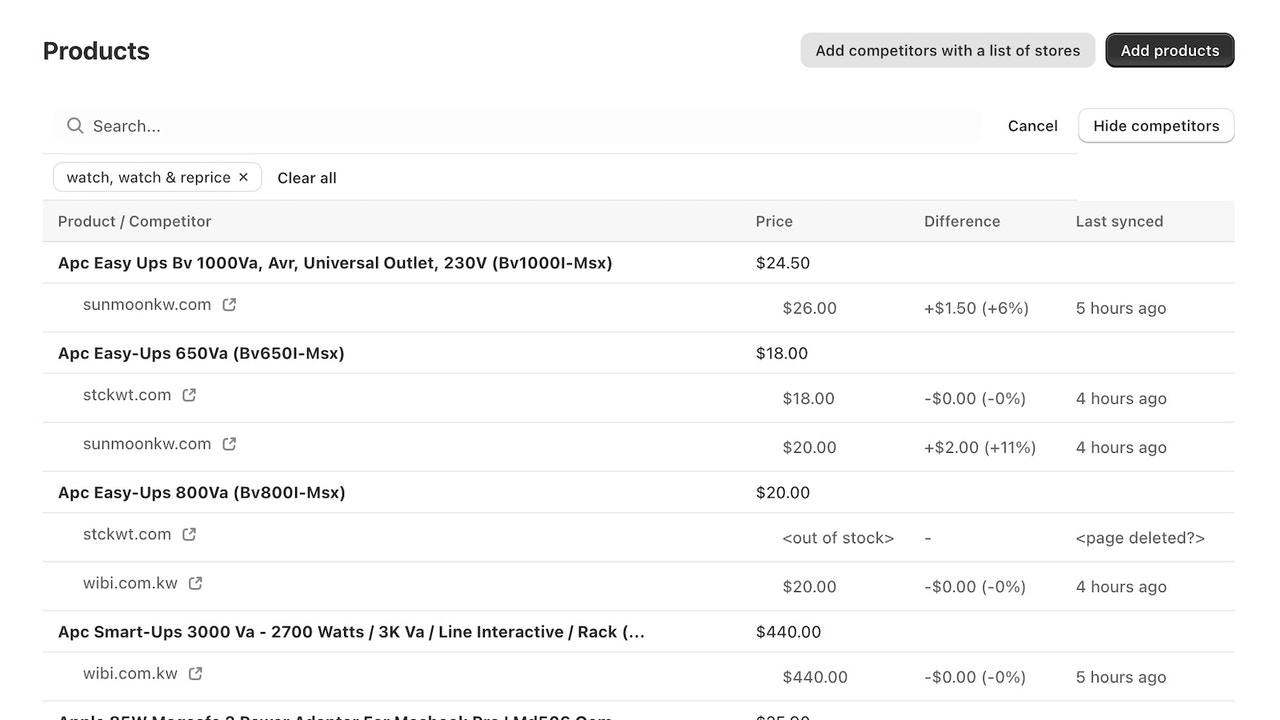Click the $440.00 product price in bold row
Screen dimensions: 1280x720
tap(788, 632)
